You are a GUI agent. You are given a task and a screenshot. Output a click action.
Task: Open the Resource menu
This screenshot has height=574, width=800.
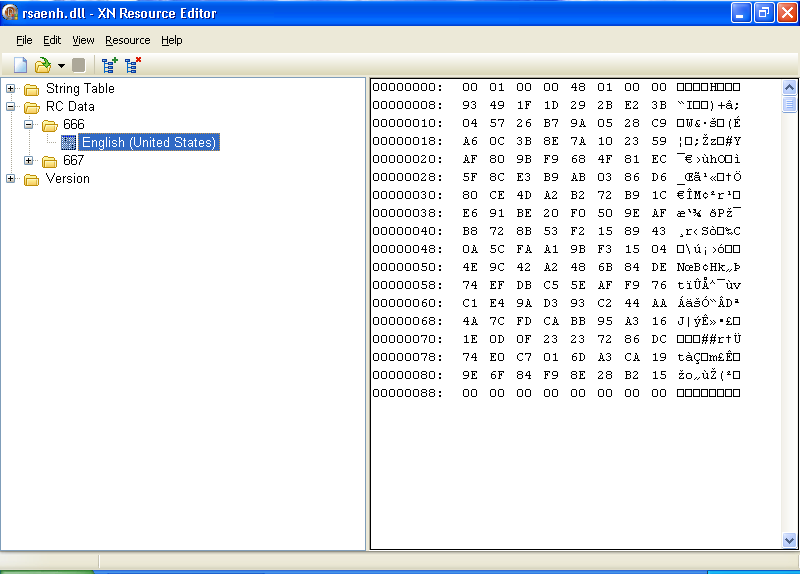(x=127, y=40)
